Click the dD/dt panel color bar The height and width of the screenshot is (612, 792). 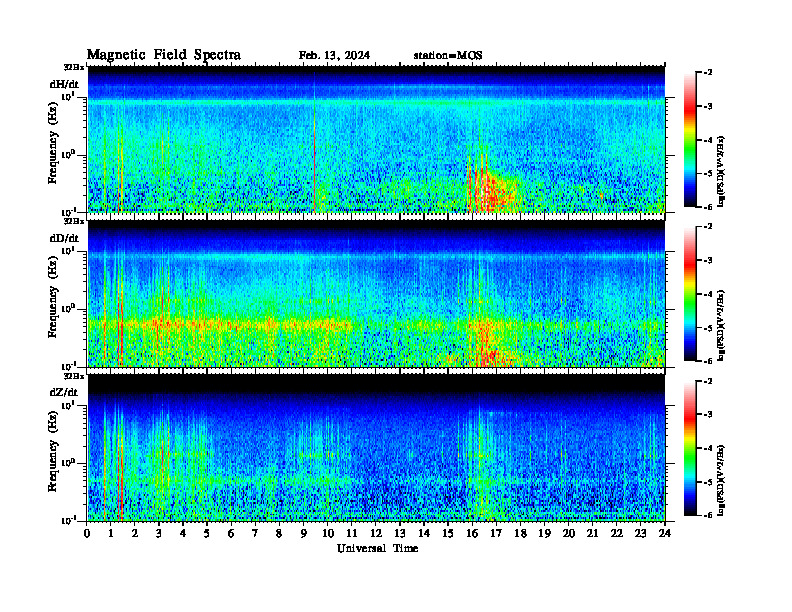tap(690, 294)
